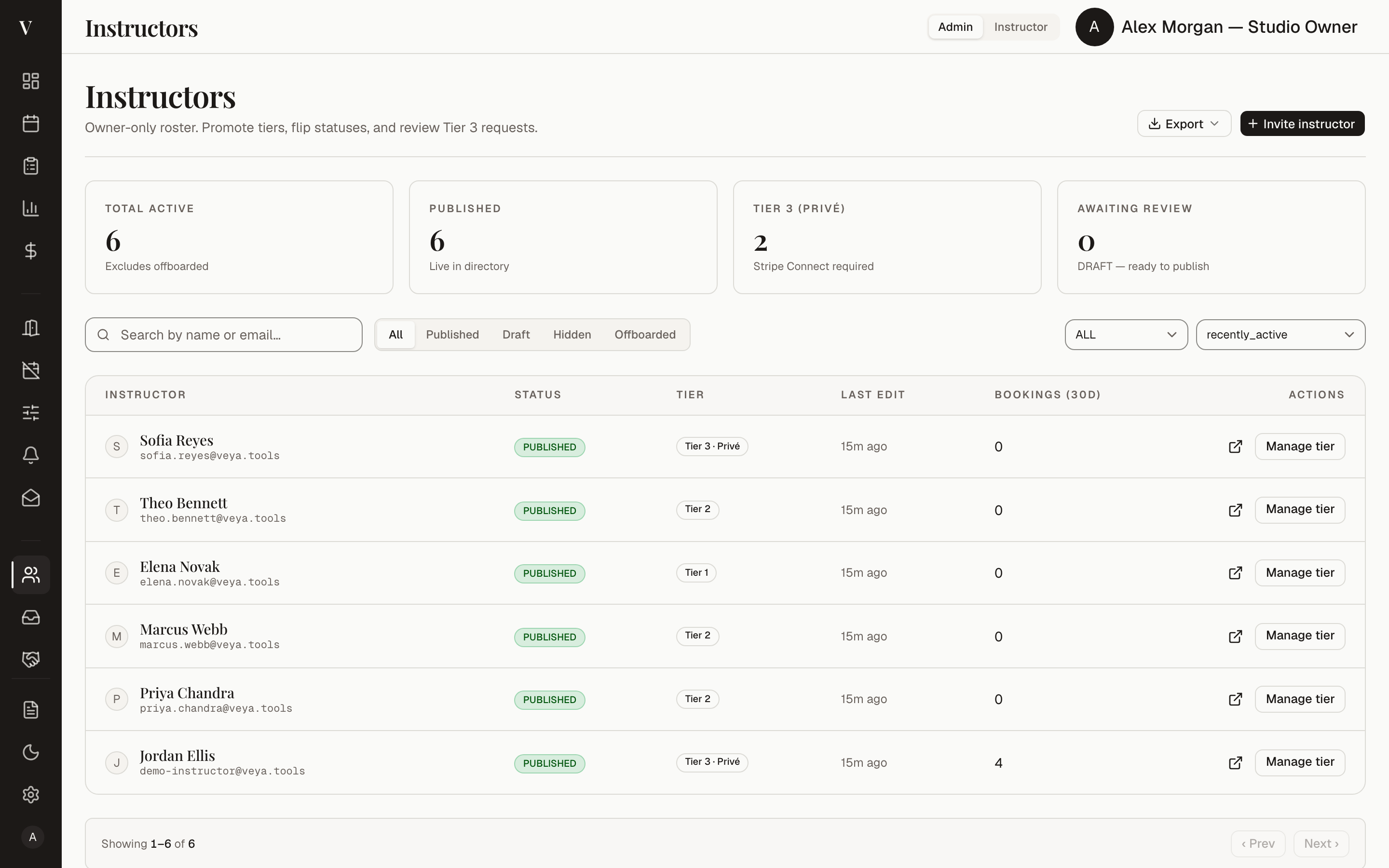
Task: Open the crossed-out calendar icon in sidebar
Action: point(30,370)
